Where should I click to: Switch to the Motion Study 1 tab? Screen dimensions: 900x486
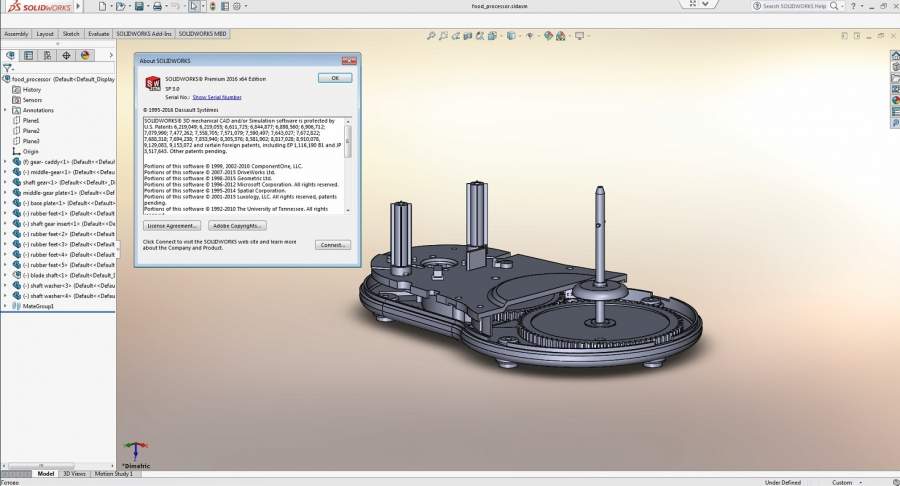click(x=112, y=473)
